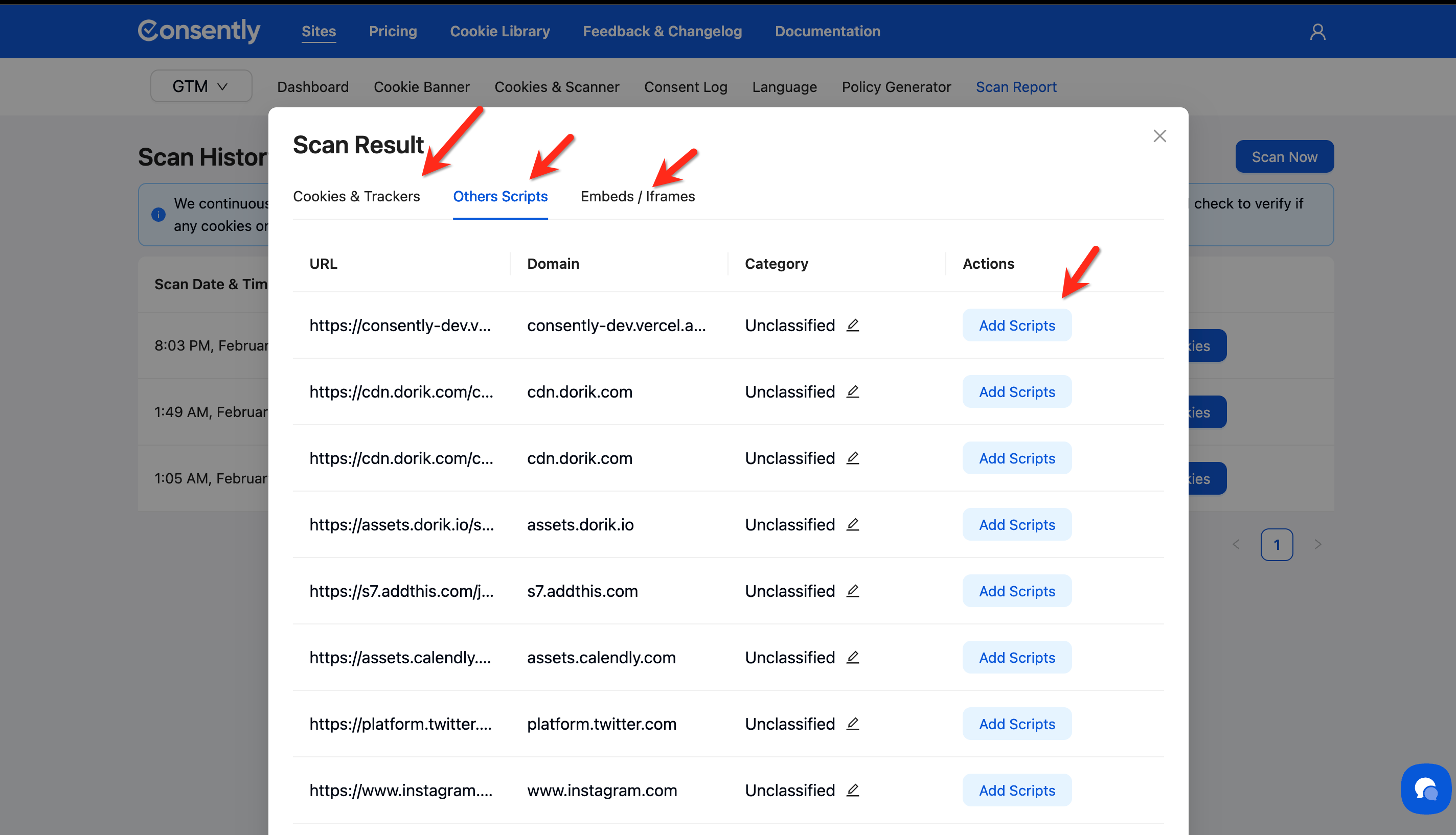This screenshot has width=1456, height=835.
Task: Edit category for consently-dev.vercel row
Action: [x=853, y=325]
